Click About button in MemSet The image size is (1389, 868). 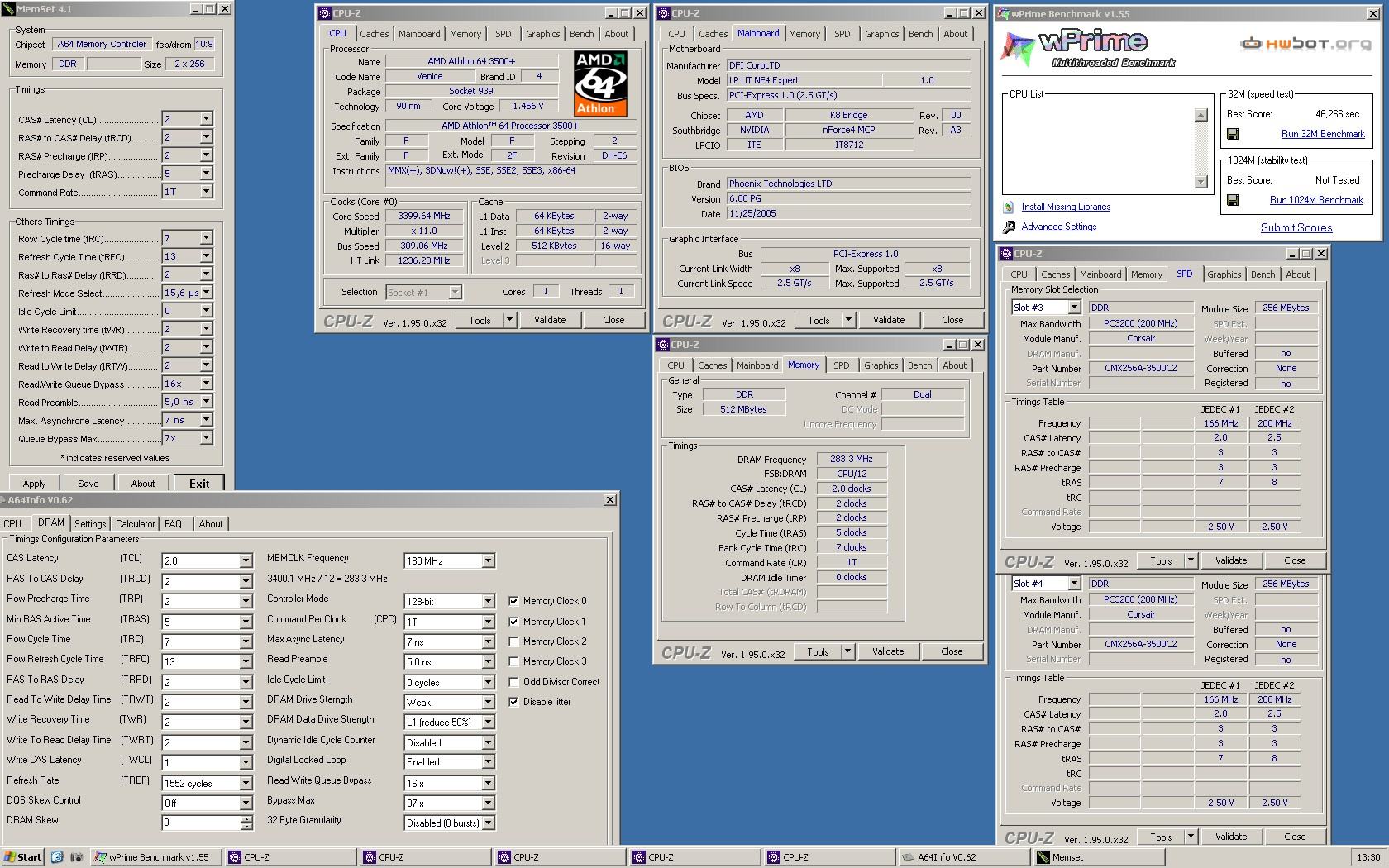[142, 484]
